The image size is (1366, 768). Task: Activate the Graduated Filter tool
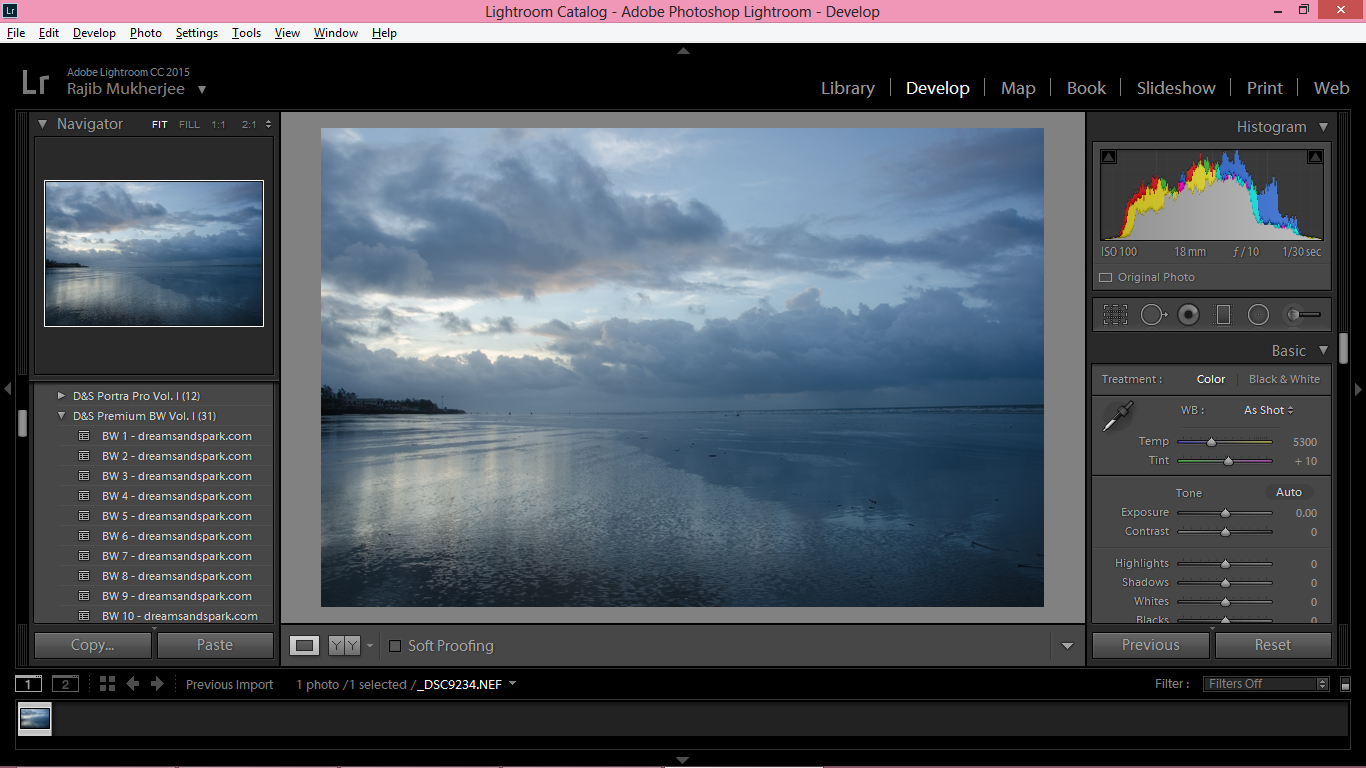click(x=1223, y=314)
